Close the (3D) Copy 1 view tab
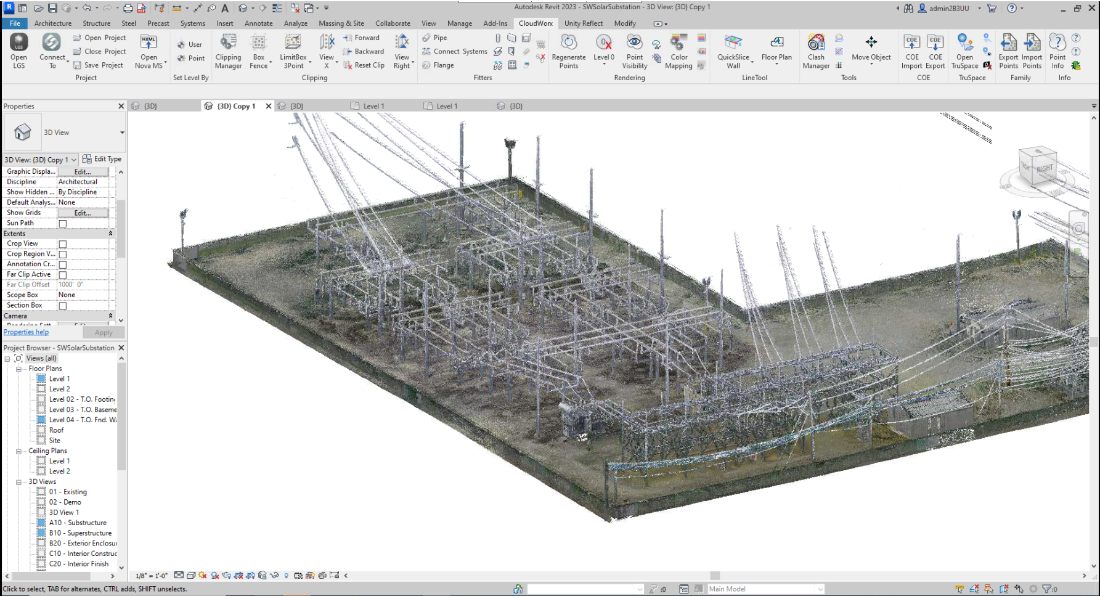Screen dimensions: 1100x596 [x=268, y=107]
